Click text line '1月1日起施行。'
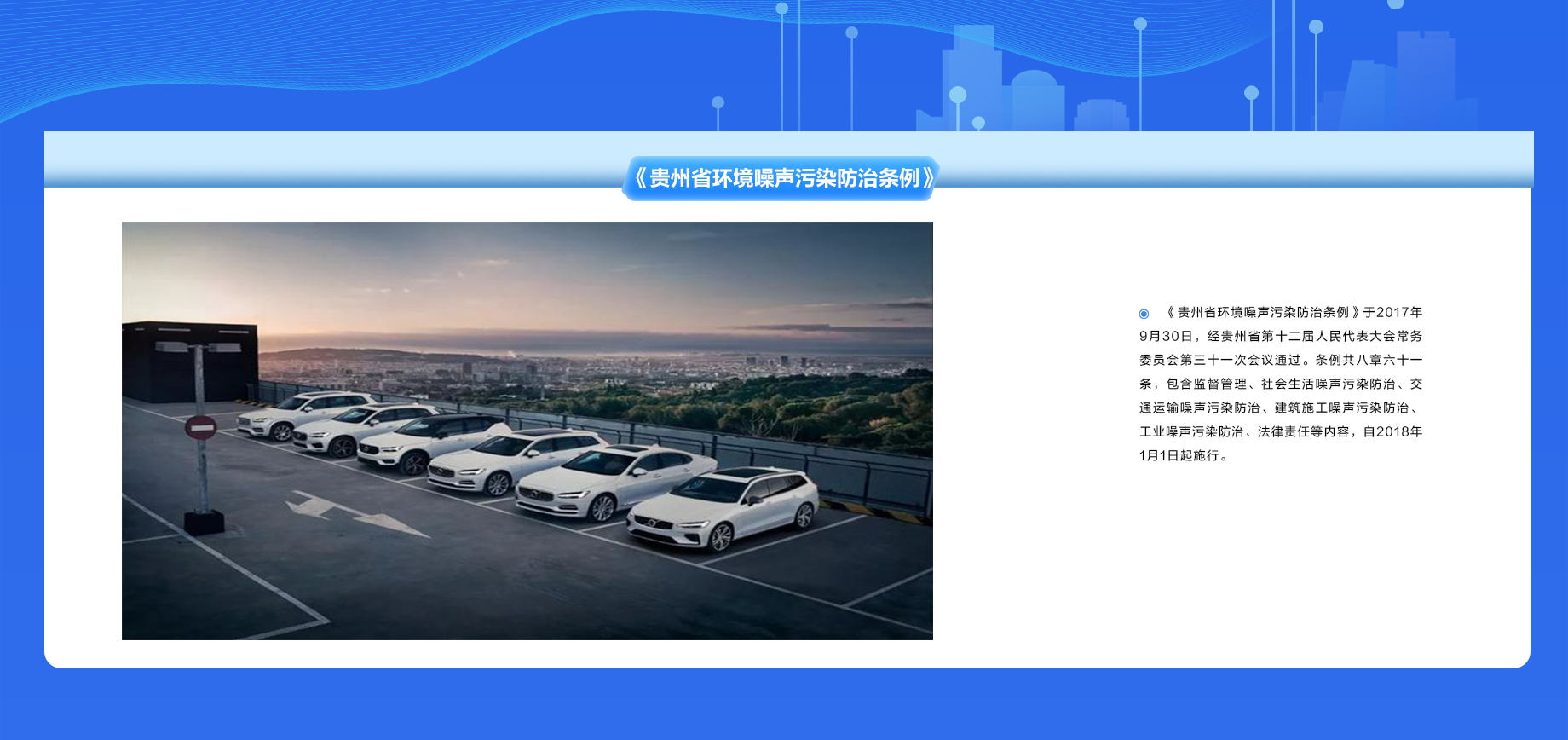 [x=1185, y=455]
